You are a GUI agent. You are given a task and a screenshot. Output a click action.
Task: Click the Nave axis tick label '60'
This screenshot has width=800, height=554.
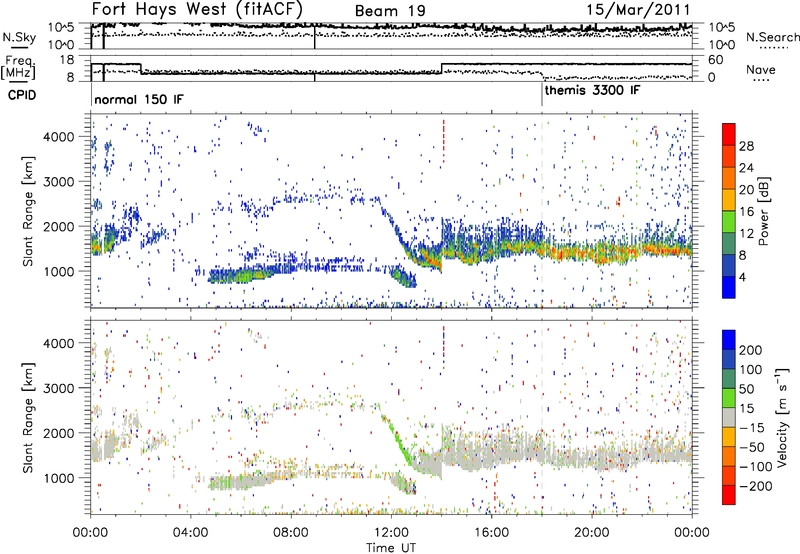(716, 60)
